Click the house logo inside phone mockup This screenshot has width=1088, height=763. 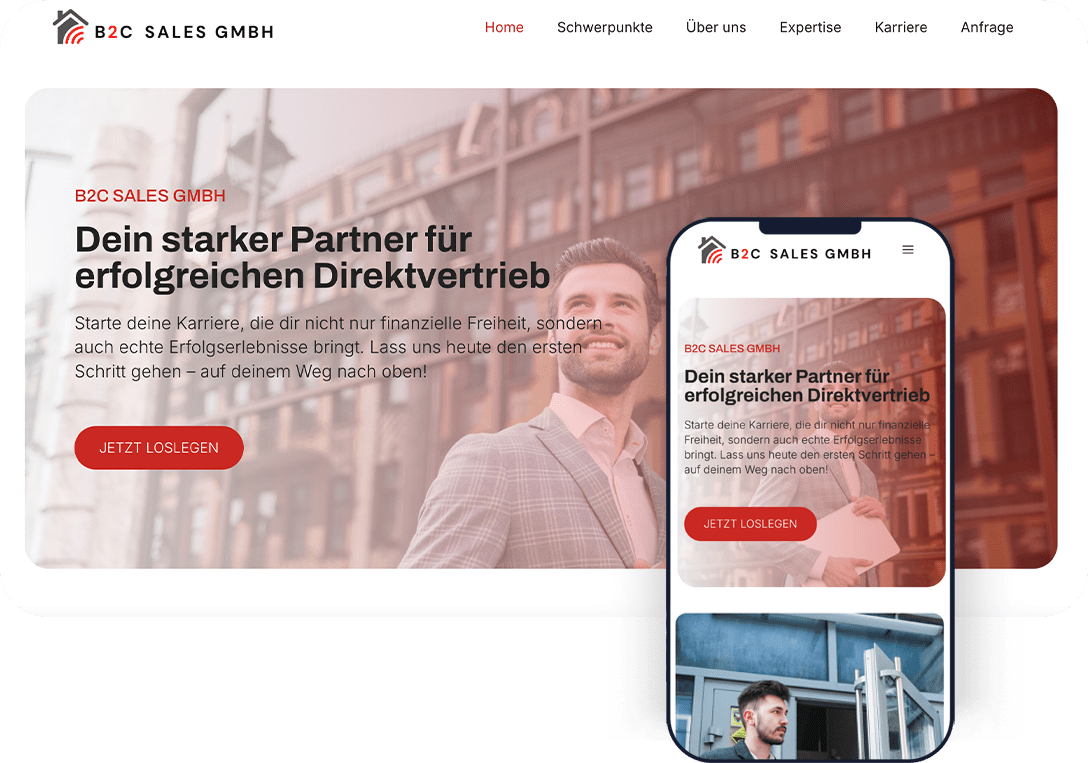click(711, 250)
